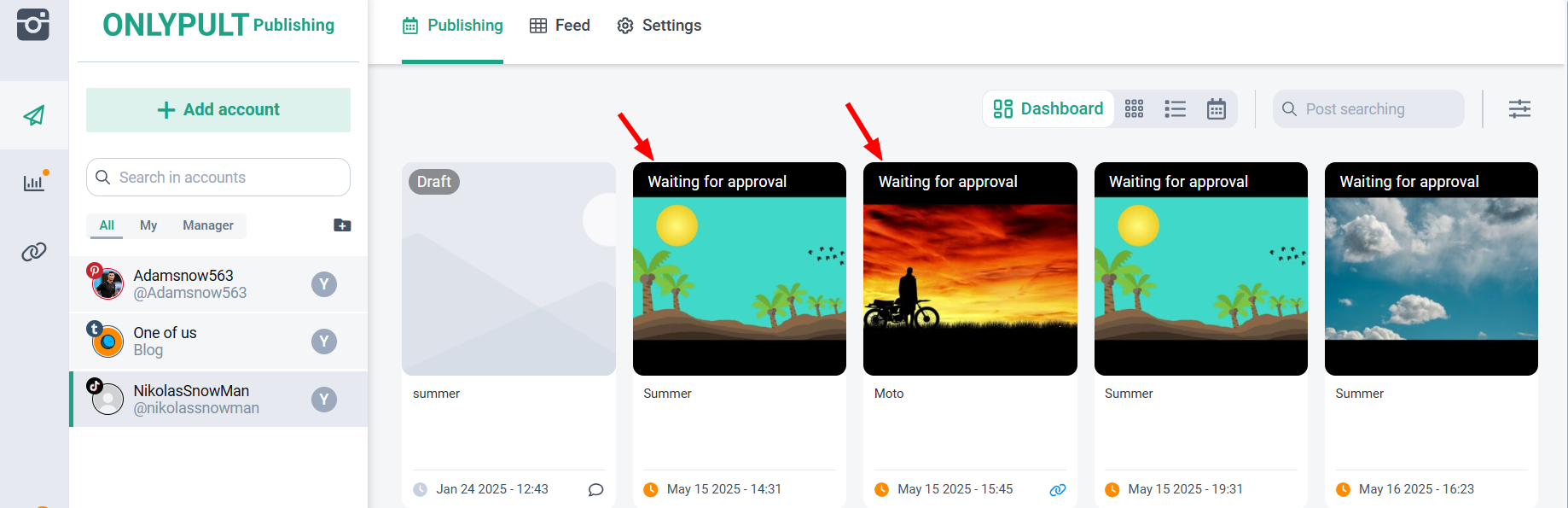Image resolution: width=1568 pixels, height=508 pixels.
Task: Click link icon on the Moto post
Action: coord(1057,489)
